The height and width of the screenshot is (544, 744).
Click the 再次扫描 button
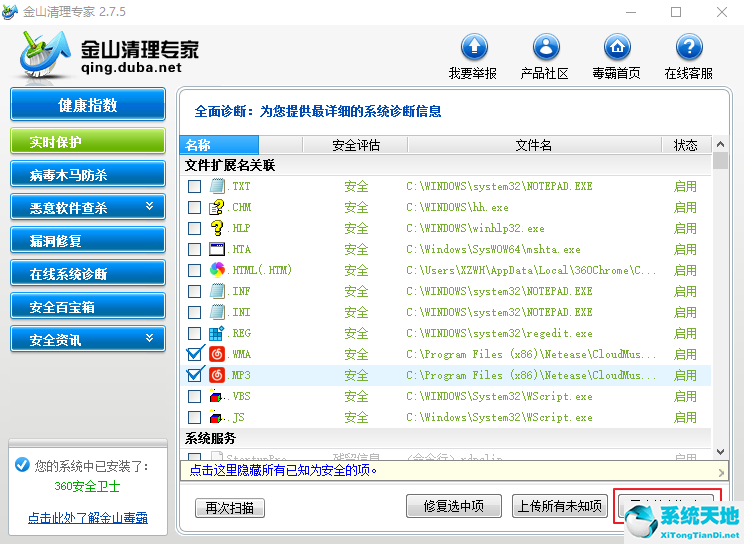click(230, 507)
